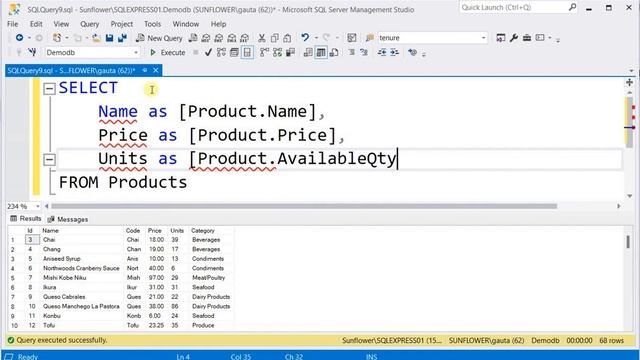Screen dimensions: 640x360
Task: Select the 'Northwoods Cranberry Sauce' name cell
Action: click(x=81, y=268)
